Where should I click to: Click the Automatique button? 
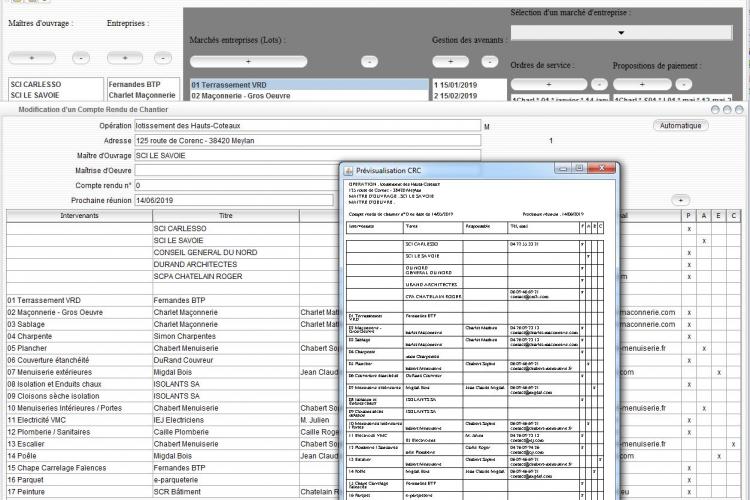(680, 125)
